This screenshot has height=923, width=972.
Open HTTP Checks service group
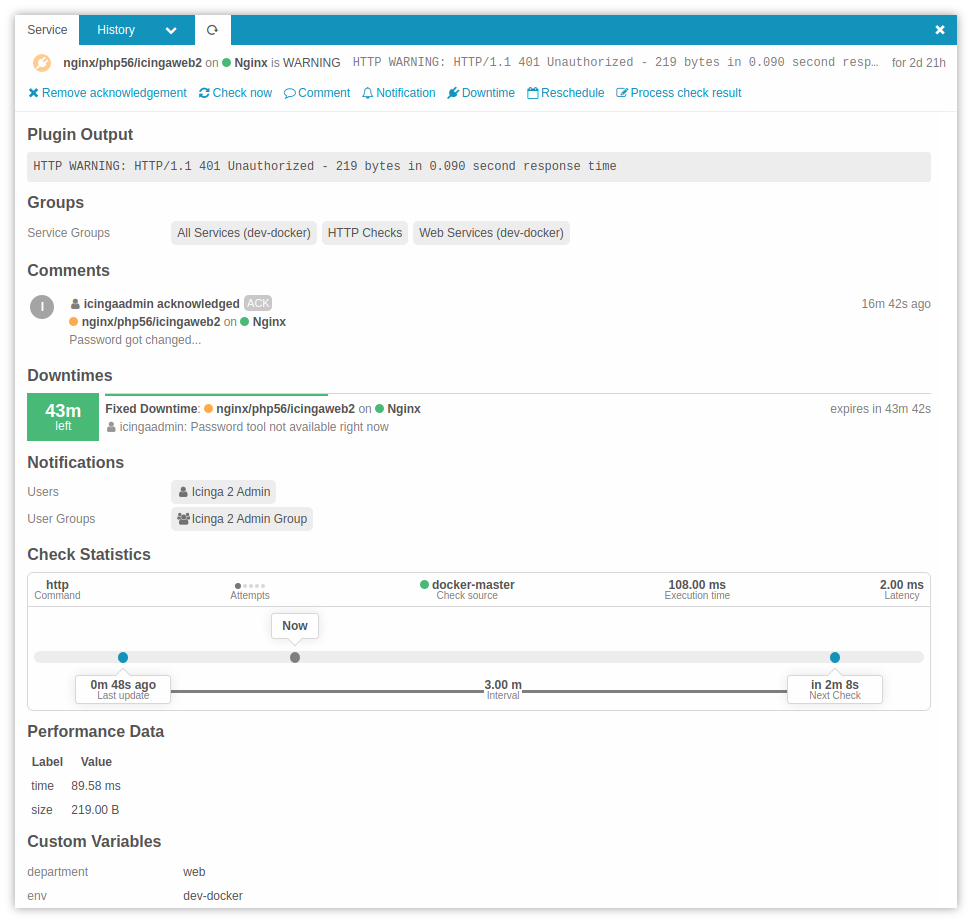pyautogui.click(x=365, y=233)
